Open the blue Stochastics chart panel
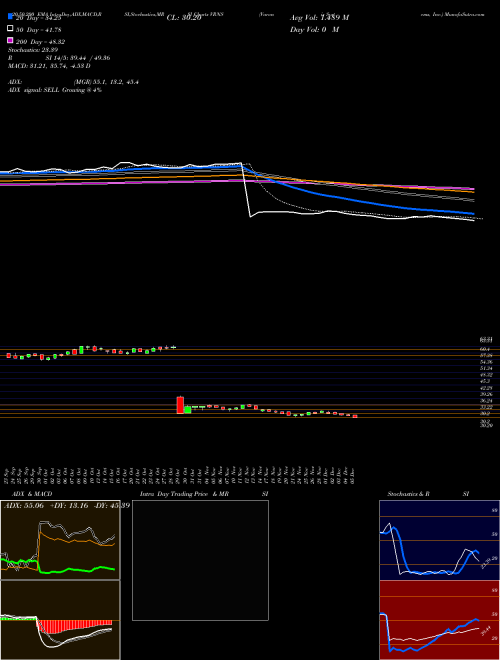This screenshot has height=660, width=500. [x=439, y=540]
